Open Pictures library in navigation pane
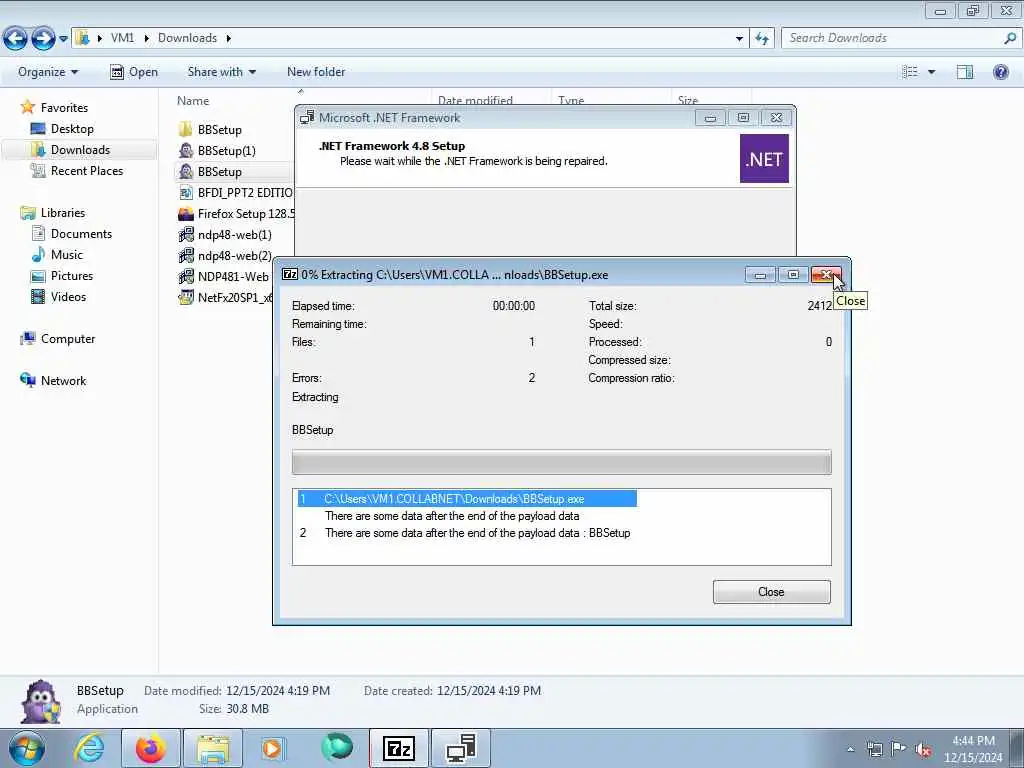Screen dimensions: 1024x768 [x=62, y=276]
